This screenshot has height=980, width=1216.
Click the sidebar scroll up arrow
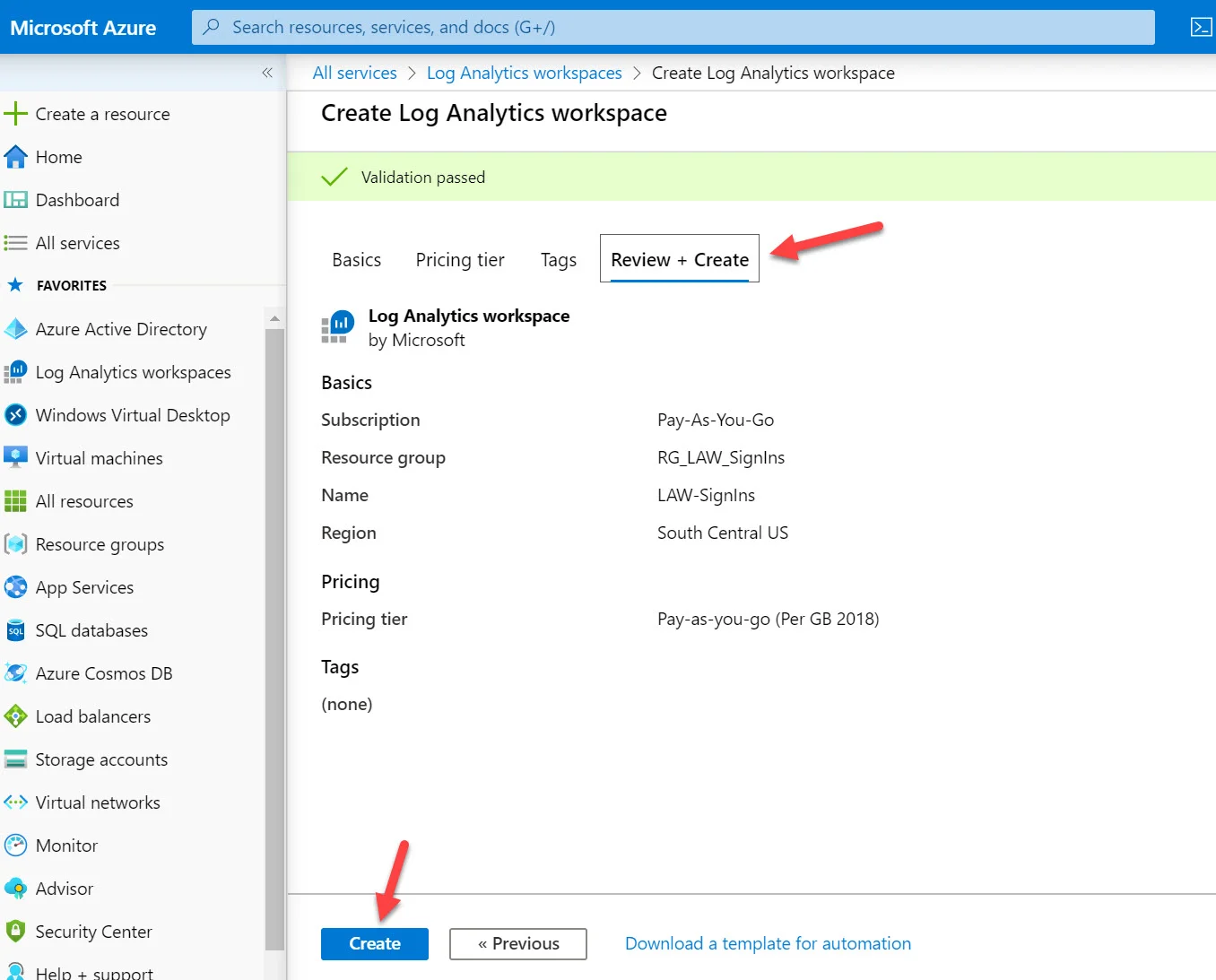tap(274, 318)
